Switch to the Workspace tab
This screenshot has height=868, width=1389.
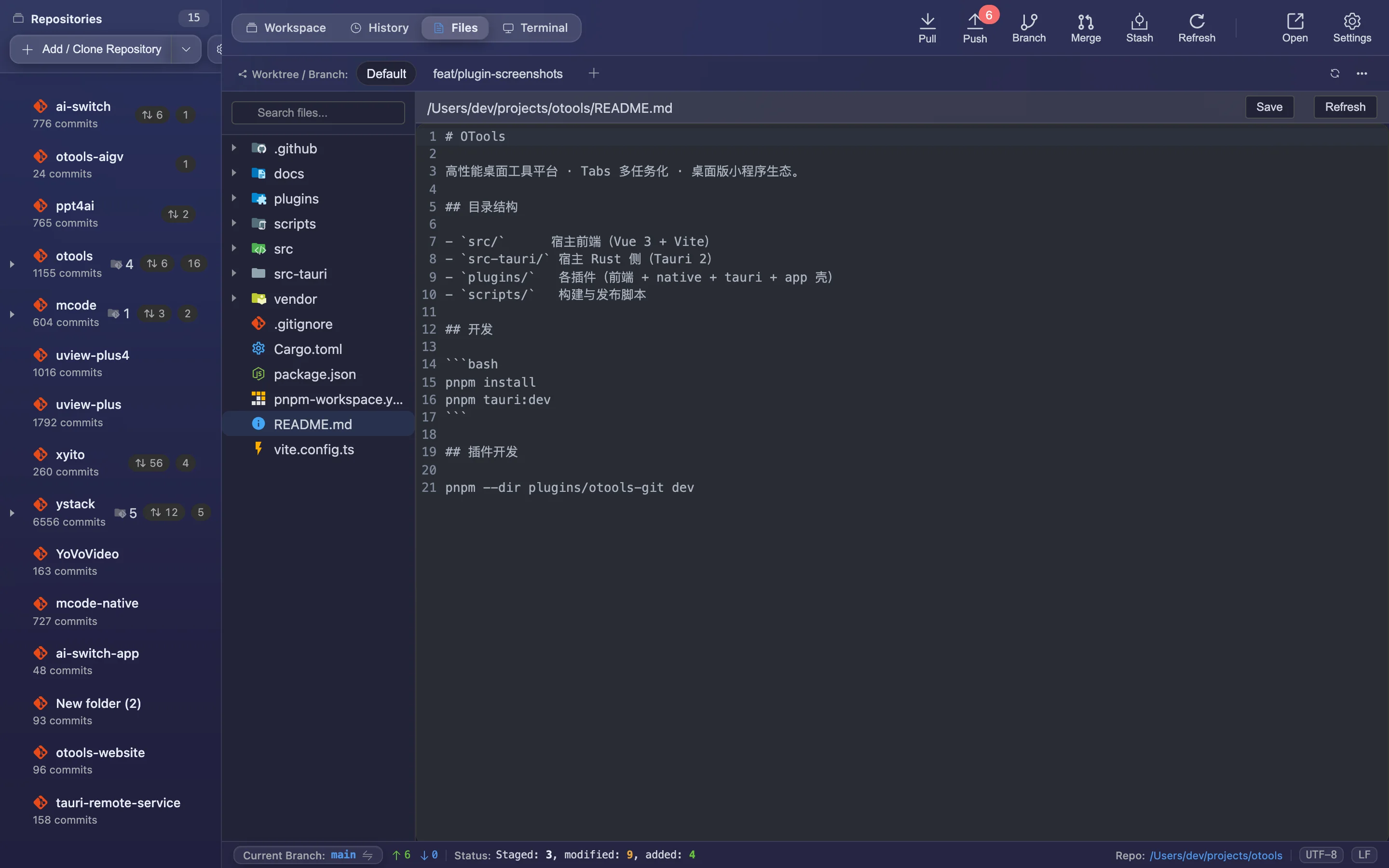click(285, 27)
